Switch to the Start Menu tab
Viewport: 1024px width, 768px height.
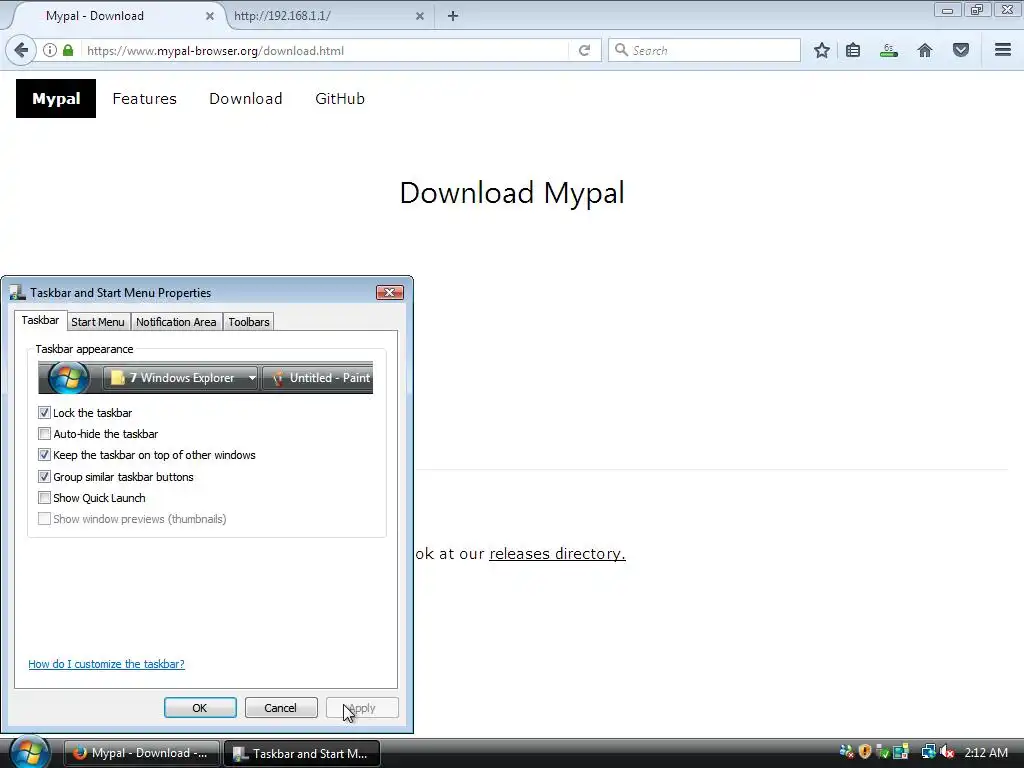click(97, 322)
